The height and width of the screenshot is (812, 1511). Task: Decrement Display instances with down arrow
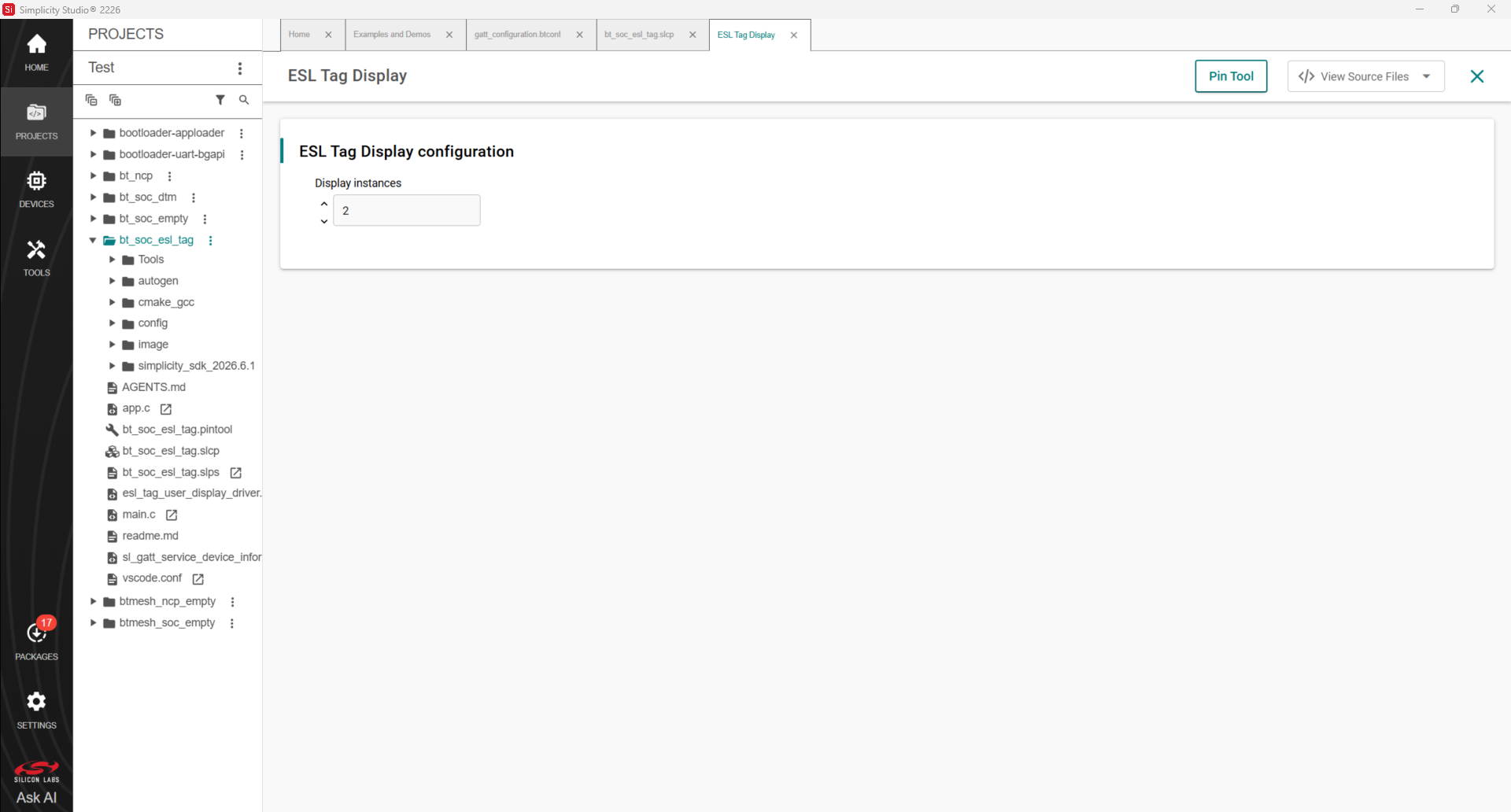pos(324,221)
